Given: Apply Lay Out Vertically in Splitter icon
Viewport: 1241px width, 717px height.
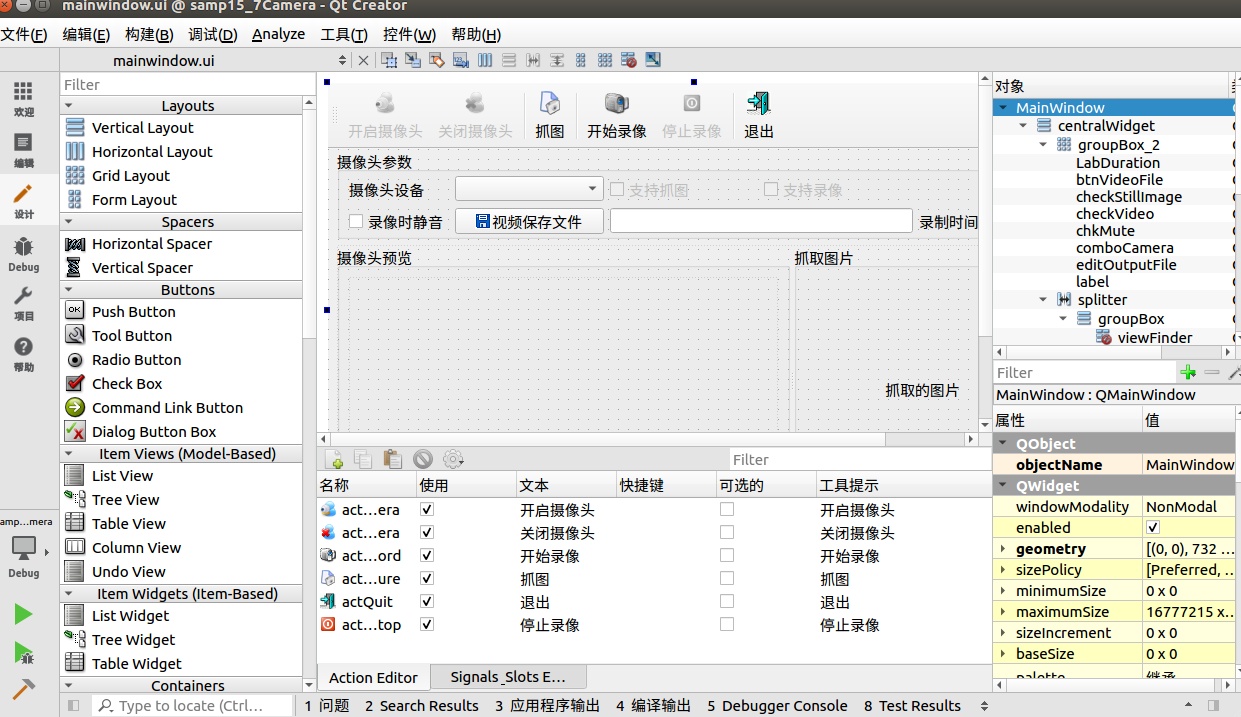Looking at the screenshot, I should [x=557, y=60].
